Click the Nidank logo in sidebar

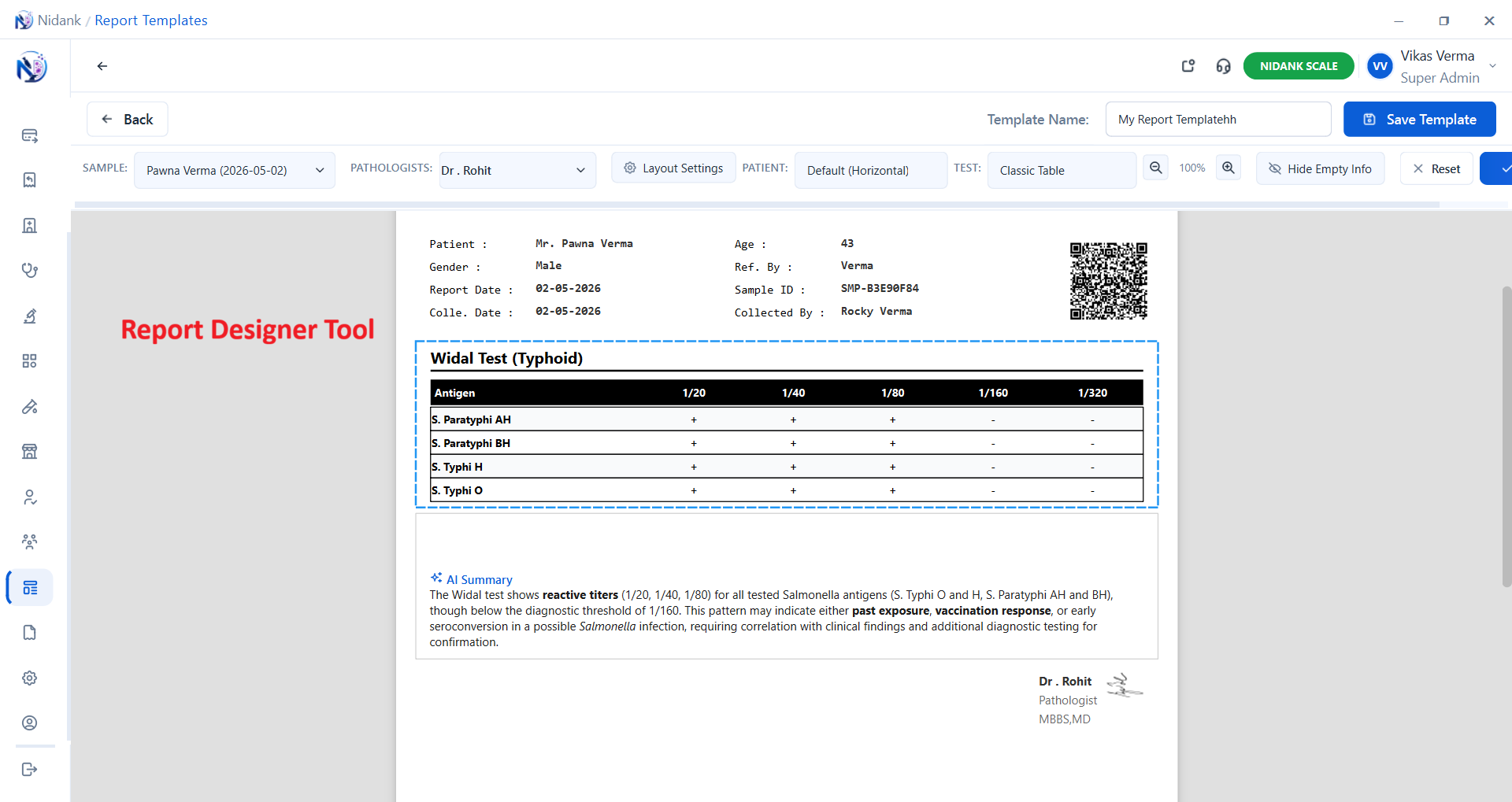[x=31, y=67]
